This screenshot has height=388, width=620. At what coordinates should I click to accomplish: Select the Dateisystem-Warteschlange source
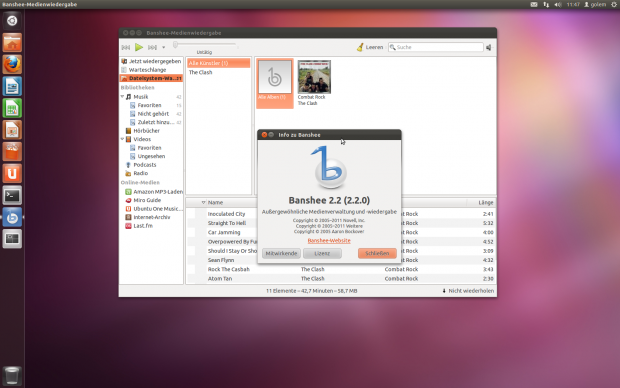[x=151, y=78]
